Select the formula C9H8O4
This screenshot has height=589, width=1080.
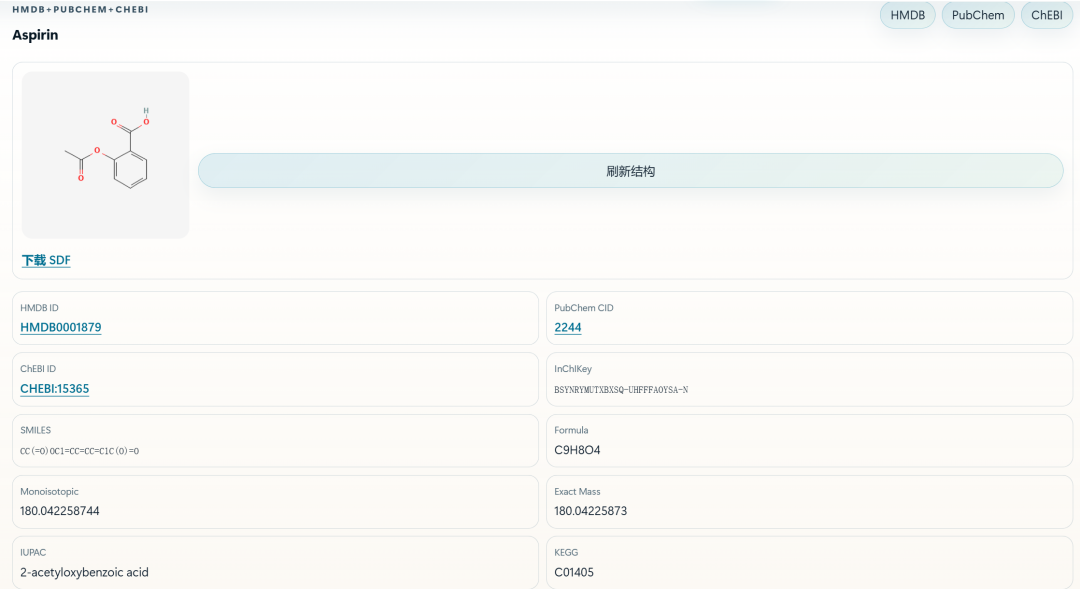click(577, 450)
